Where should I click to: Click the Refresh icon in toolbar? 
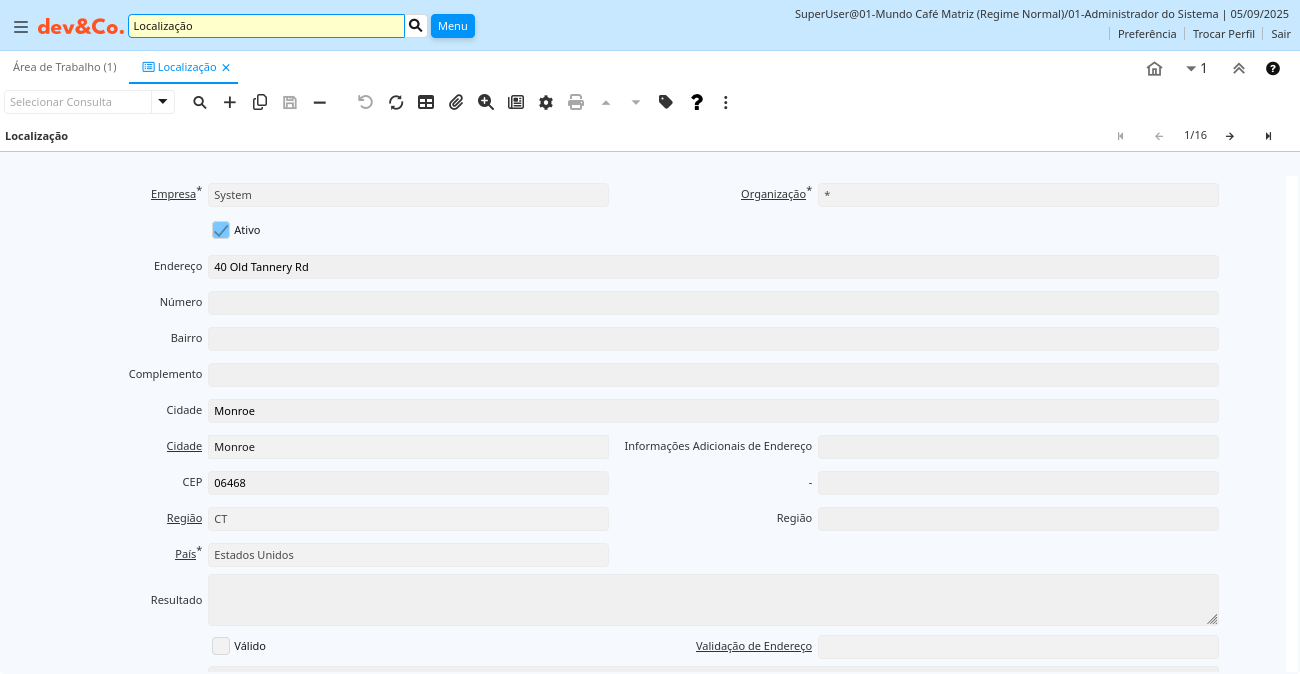[396, 102]
